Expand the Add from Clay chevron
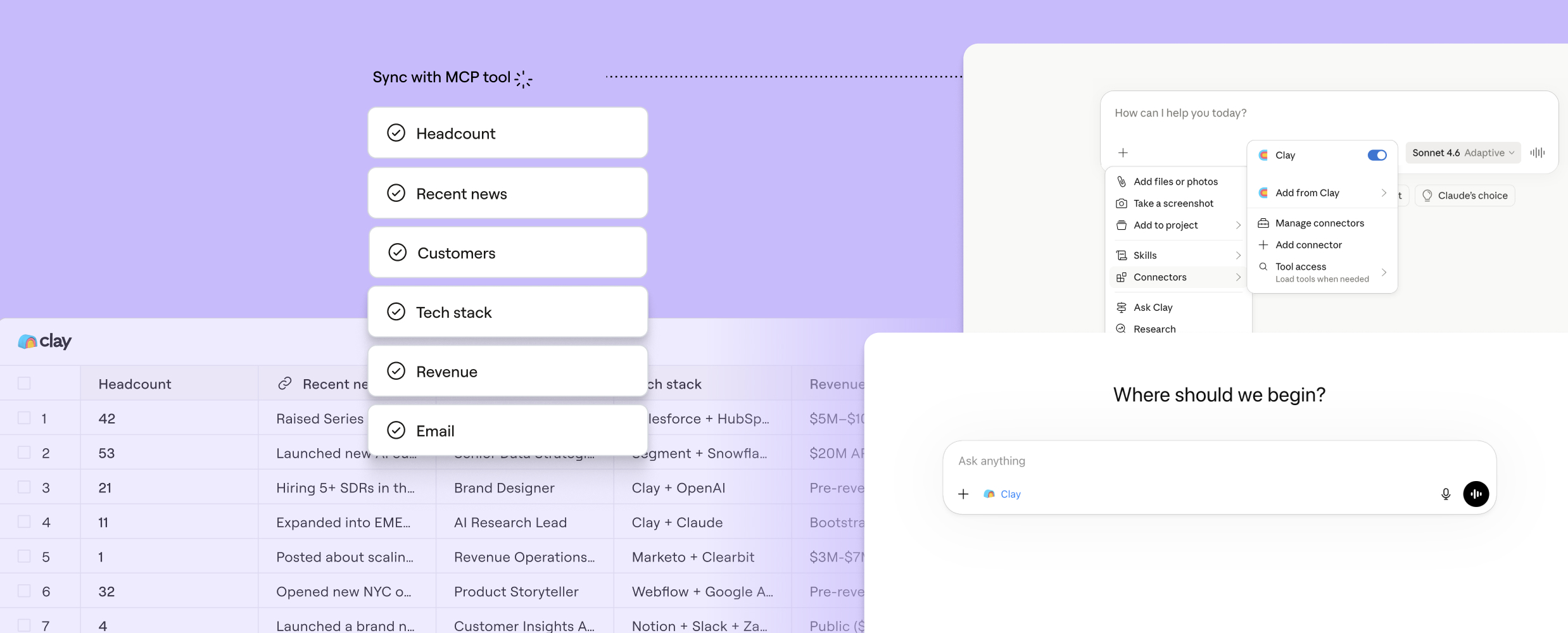 pyautogui.click(x=1384, y=193)
